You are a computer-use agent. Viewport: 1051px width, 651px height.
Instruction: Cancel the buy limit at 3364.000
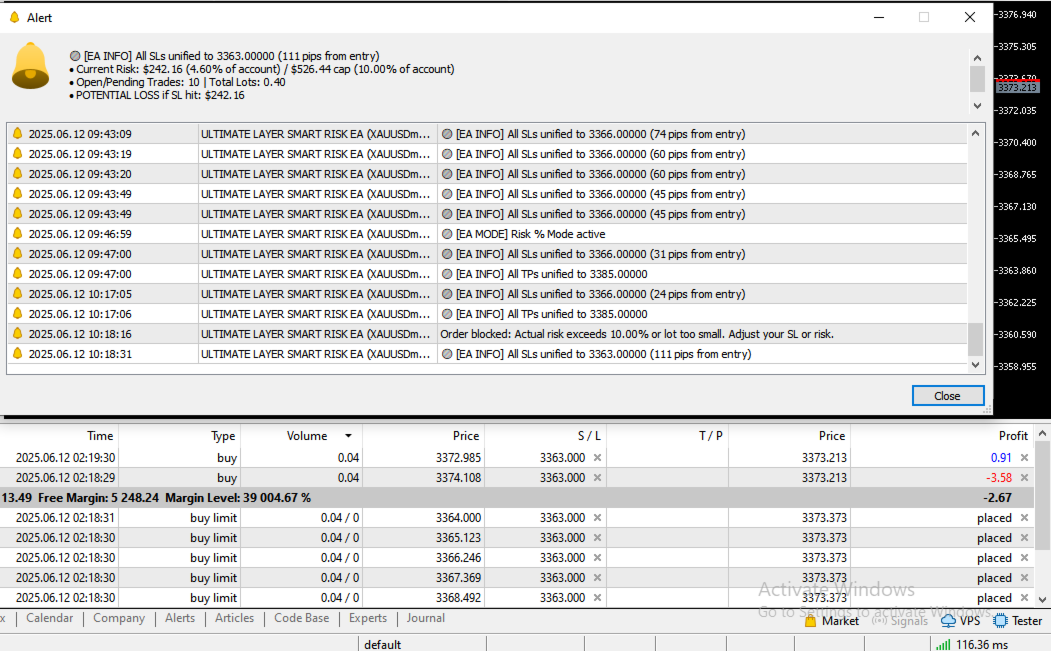[x=1024, y=518]
